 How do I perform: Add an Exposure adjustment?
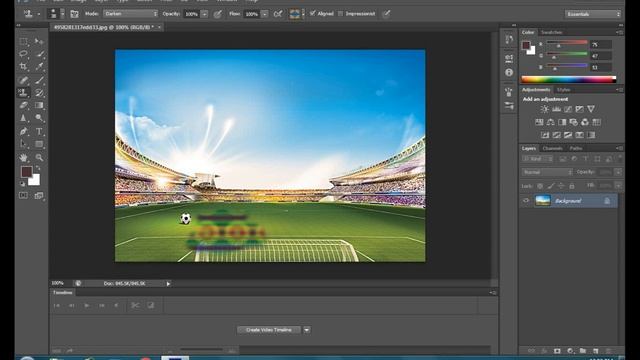579,109
